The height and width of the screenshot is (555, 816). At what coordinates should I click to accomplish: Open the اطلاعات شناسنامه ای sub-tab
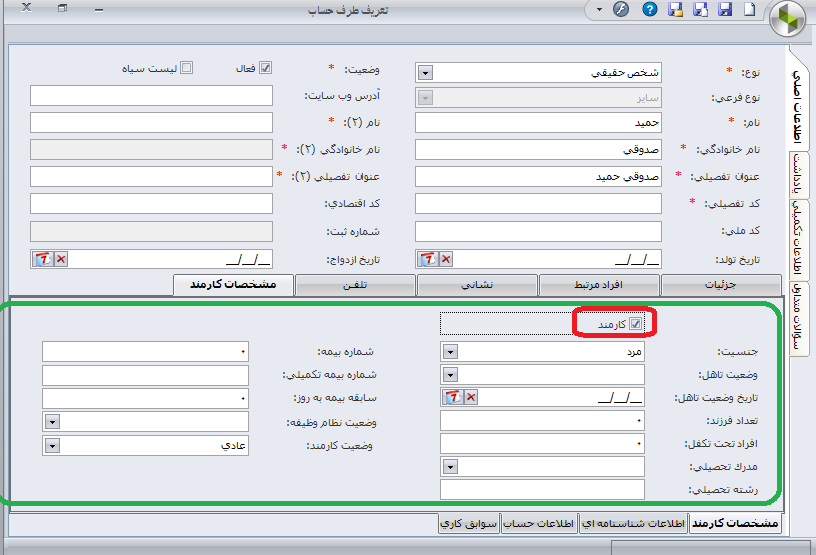(x=633, y=523)
